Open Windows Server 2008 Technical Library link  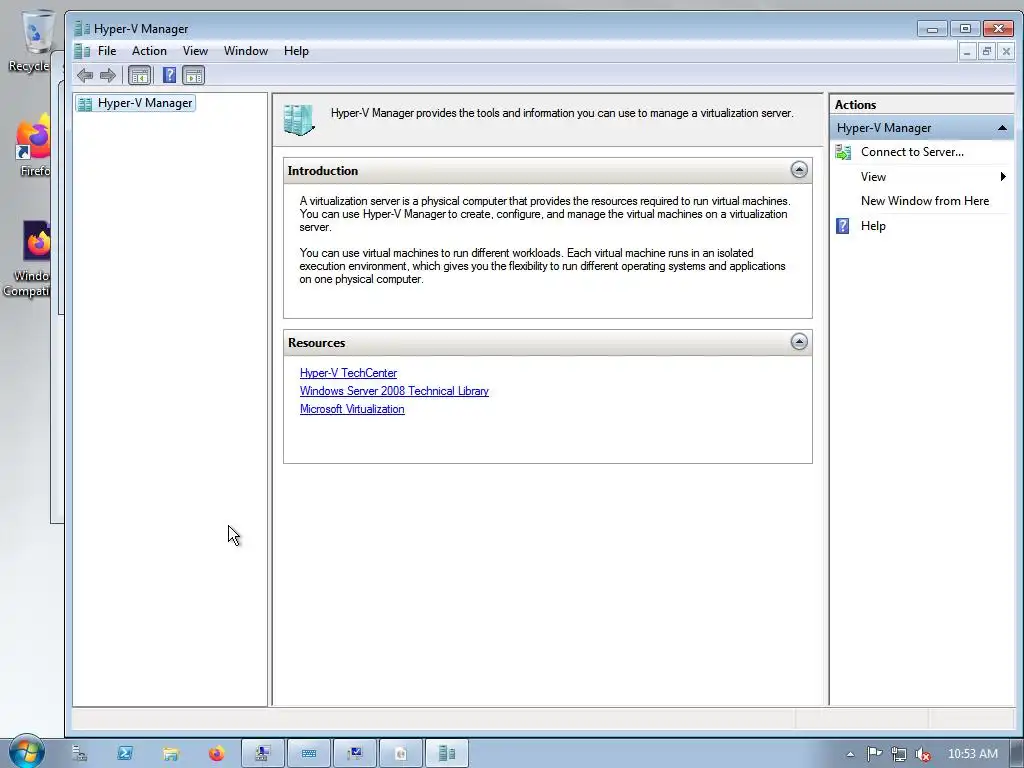click(x=394, y=391)
